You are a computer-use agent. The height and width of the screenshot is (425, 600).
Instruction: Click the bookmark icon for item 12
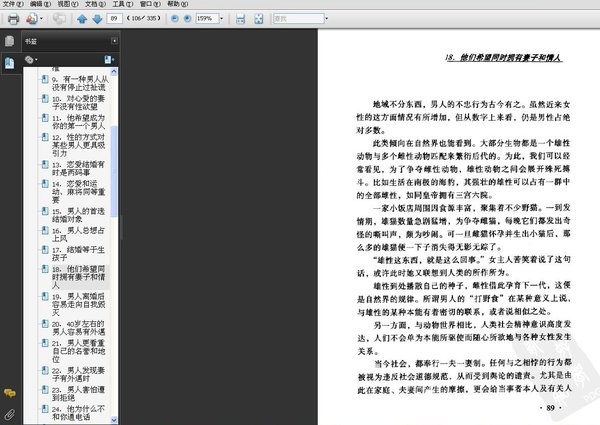click(x=45, y=137)
